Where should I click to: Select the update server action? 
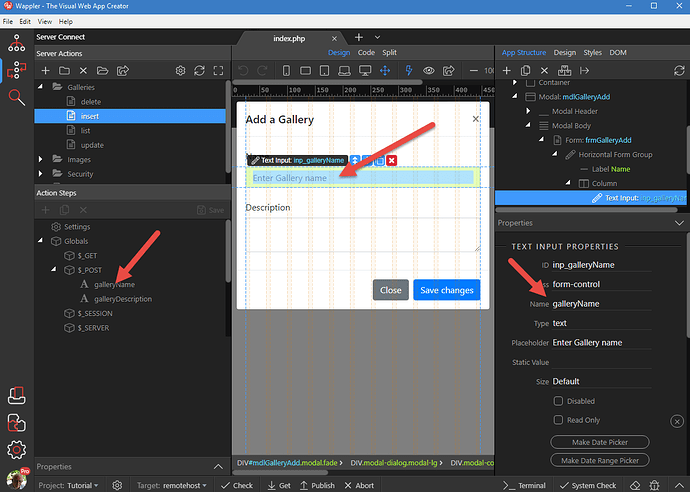point(92,145)
